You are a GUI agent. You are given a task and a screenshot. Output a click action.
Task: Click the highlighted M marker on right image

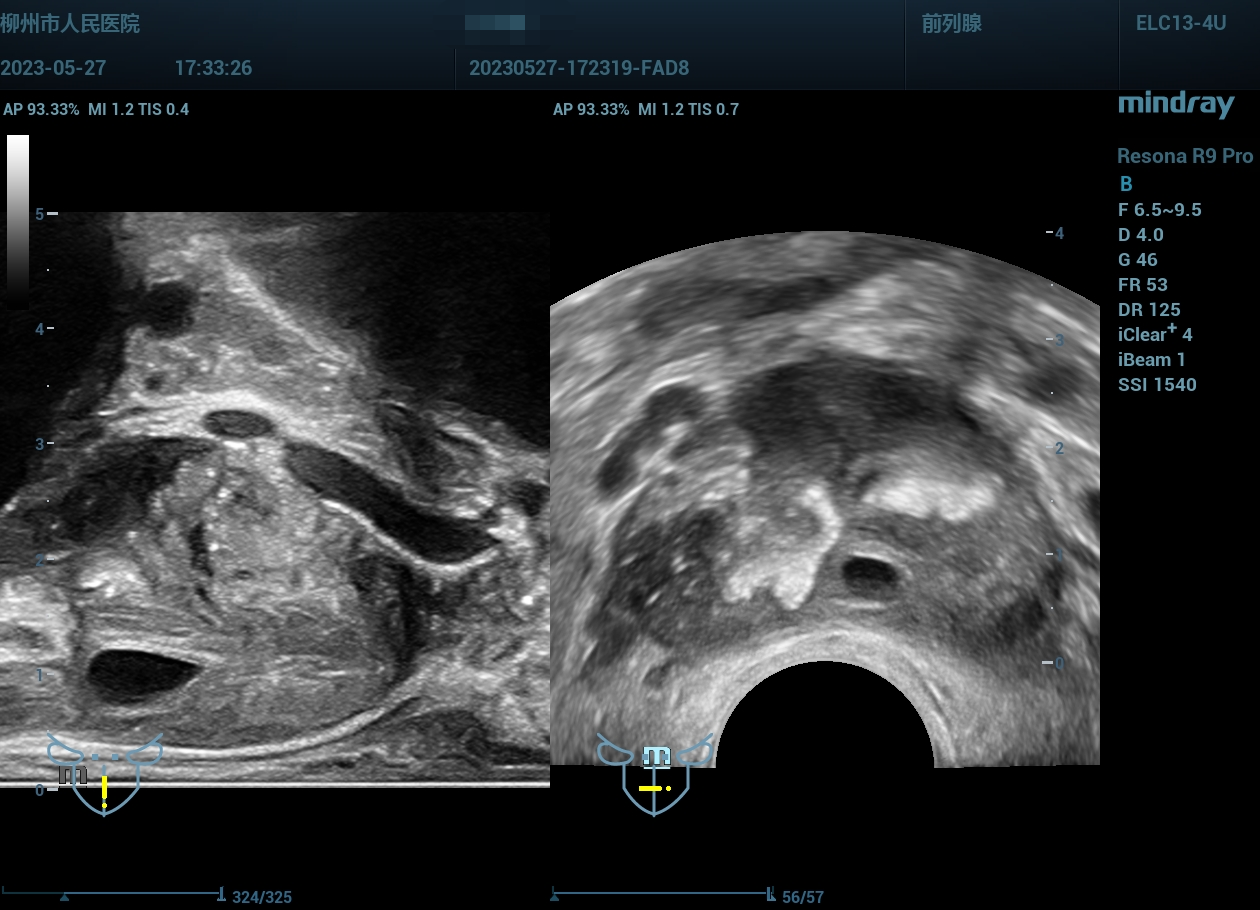point(656,757)
